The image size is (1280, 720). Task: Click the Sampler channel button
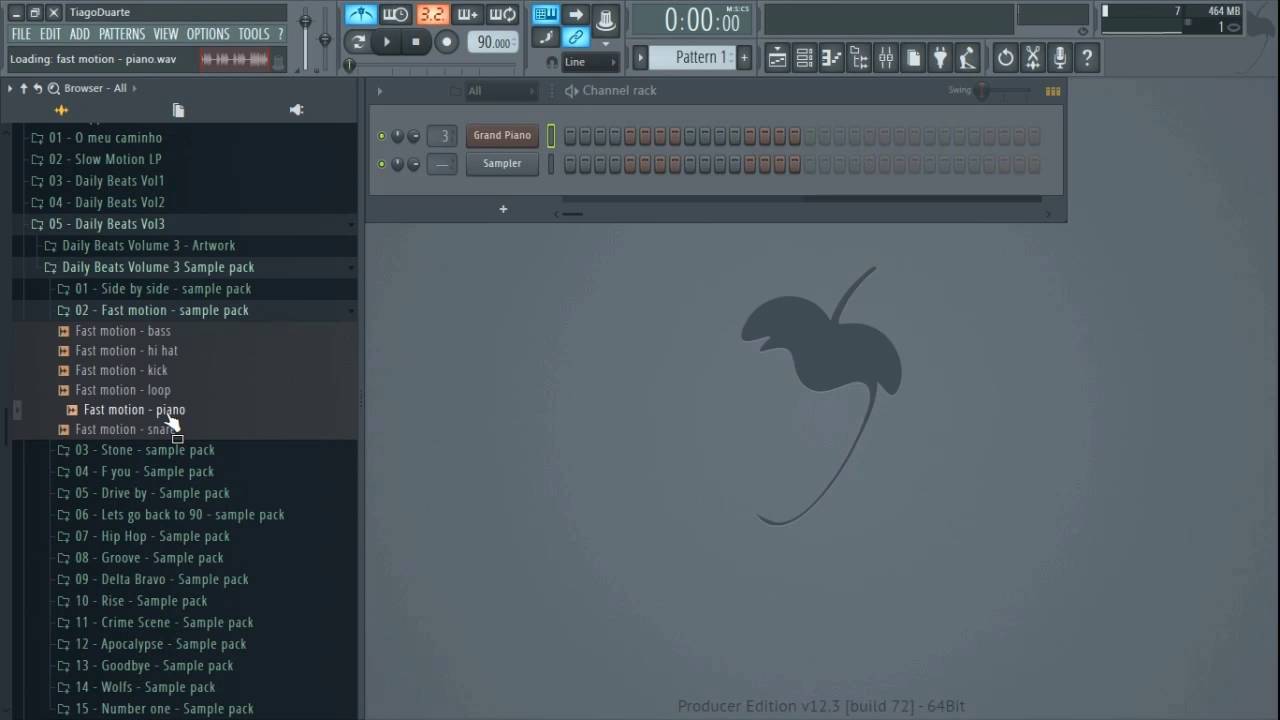(x=502, y=164)
